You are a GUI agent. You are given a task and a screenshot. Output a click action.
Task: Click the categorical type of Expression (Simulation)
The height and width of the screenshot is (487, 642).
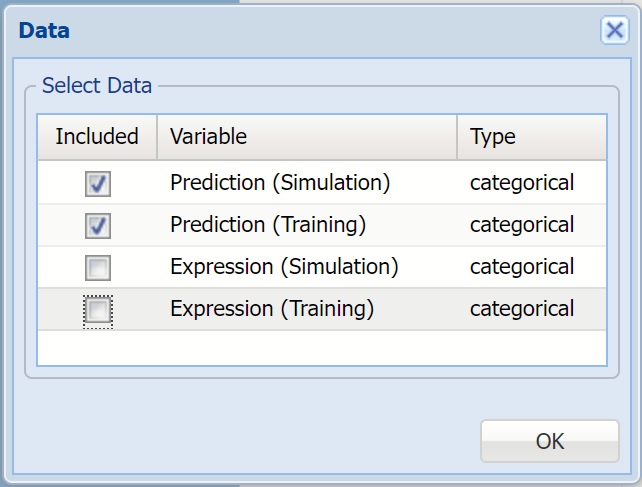point(522,267)
